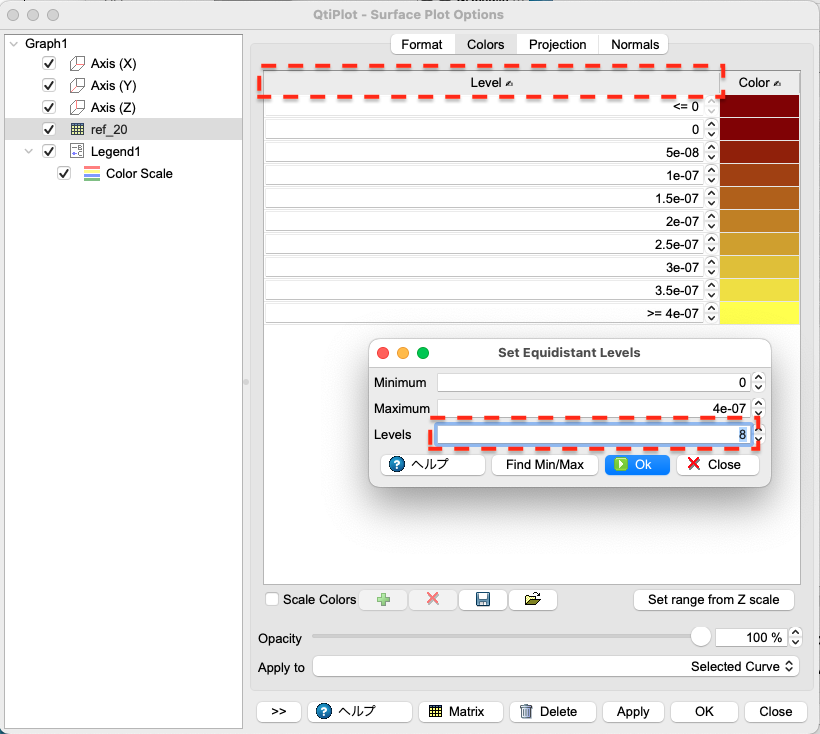Viewport: 820px width, 734px height.
Task: Click the Axis (Z) cube icon
Action: pos(77,108)
